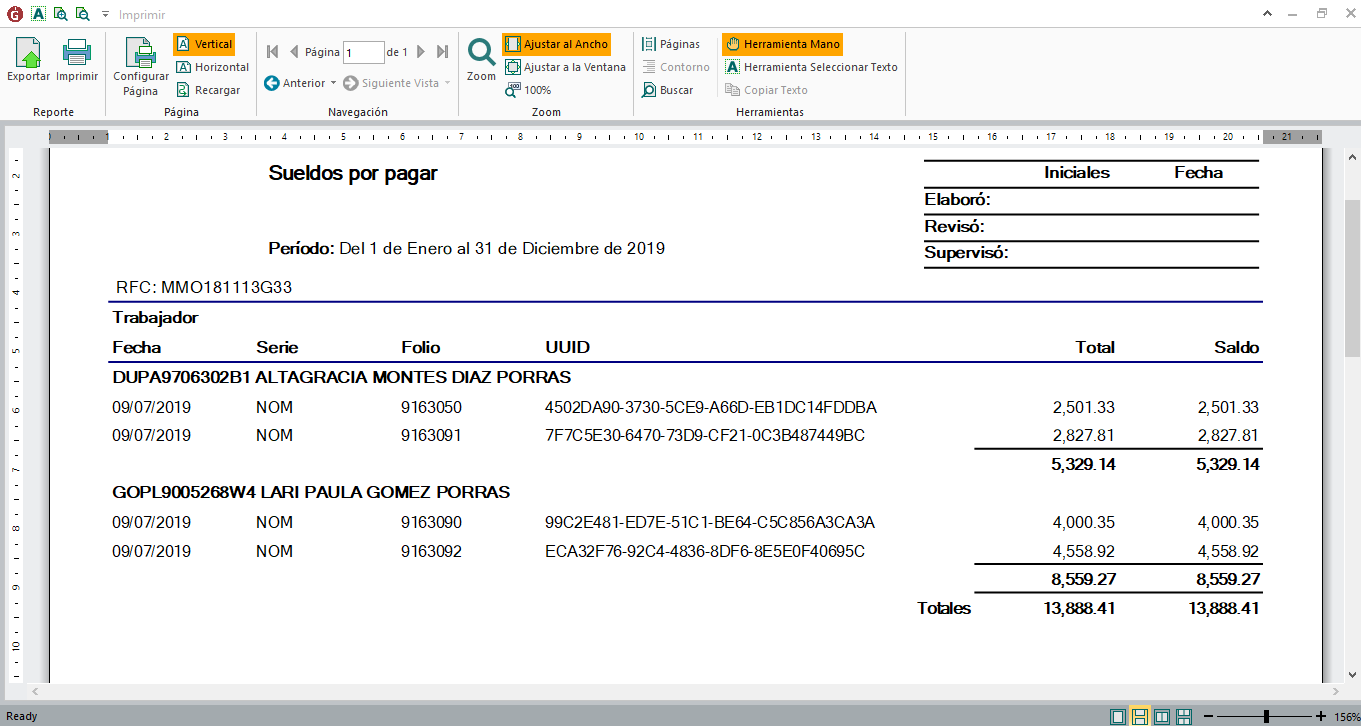Click the Anterior back button
Screen dimensions: 1361x726
click(x=295, y=83)
